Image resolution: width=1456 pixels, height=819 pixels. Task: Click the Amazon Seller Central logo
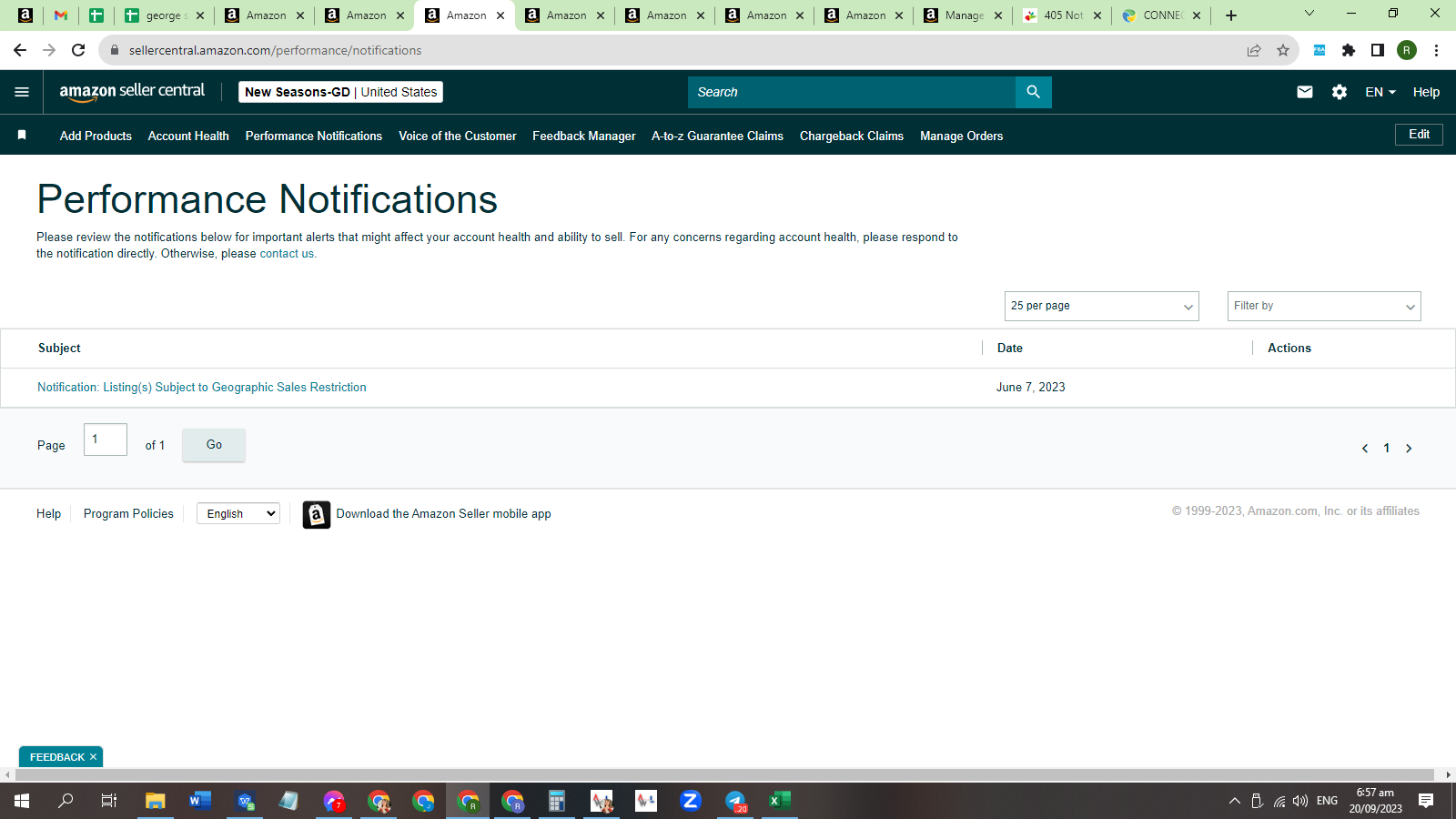132,92
